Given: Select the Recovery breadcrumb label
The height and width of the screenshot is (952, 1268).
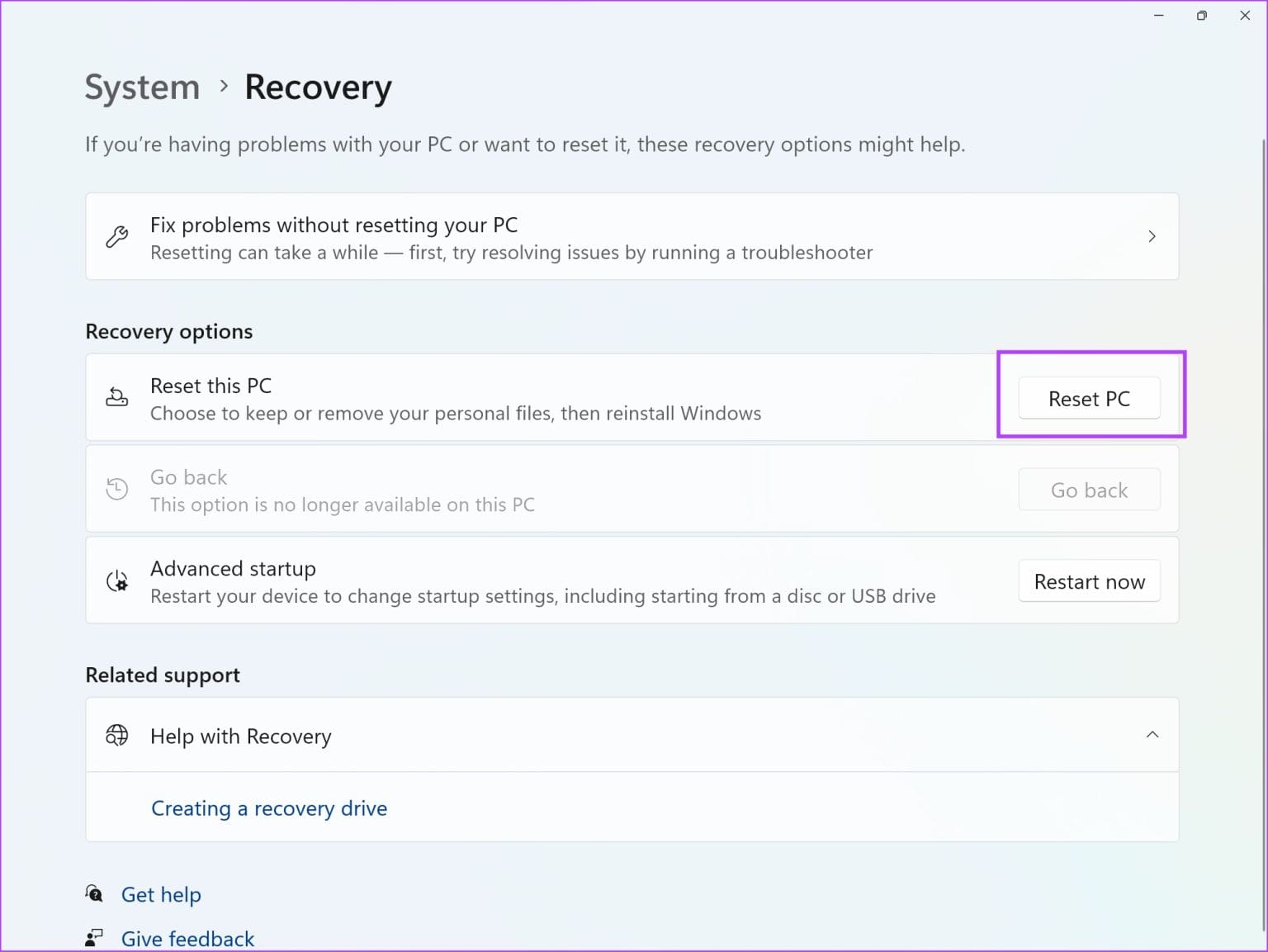Looking at the screenshot, I should click(x=317, y=87).
